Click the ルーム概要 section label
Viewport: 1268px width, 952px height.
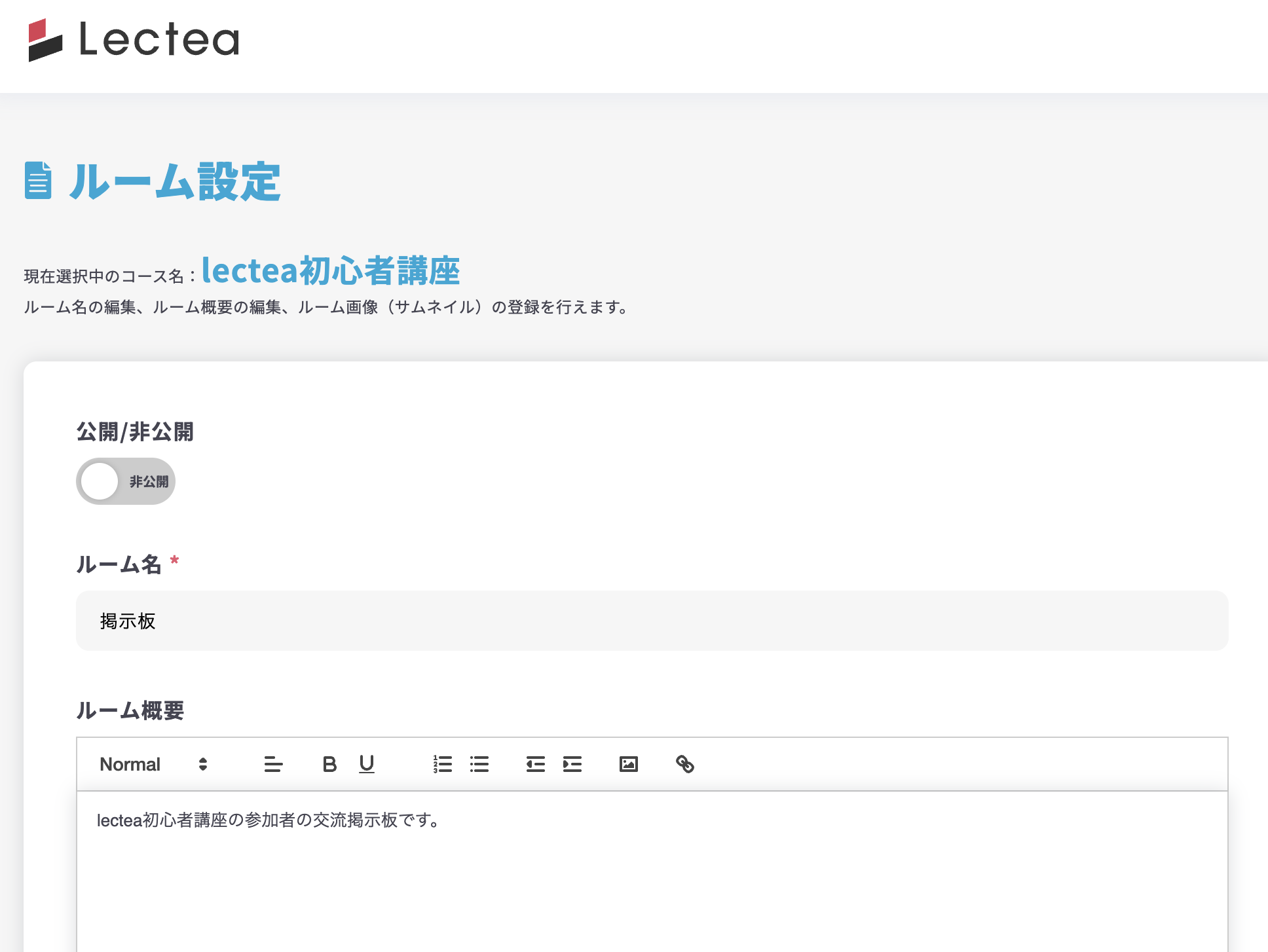(x=130, y=710)
